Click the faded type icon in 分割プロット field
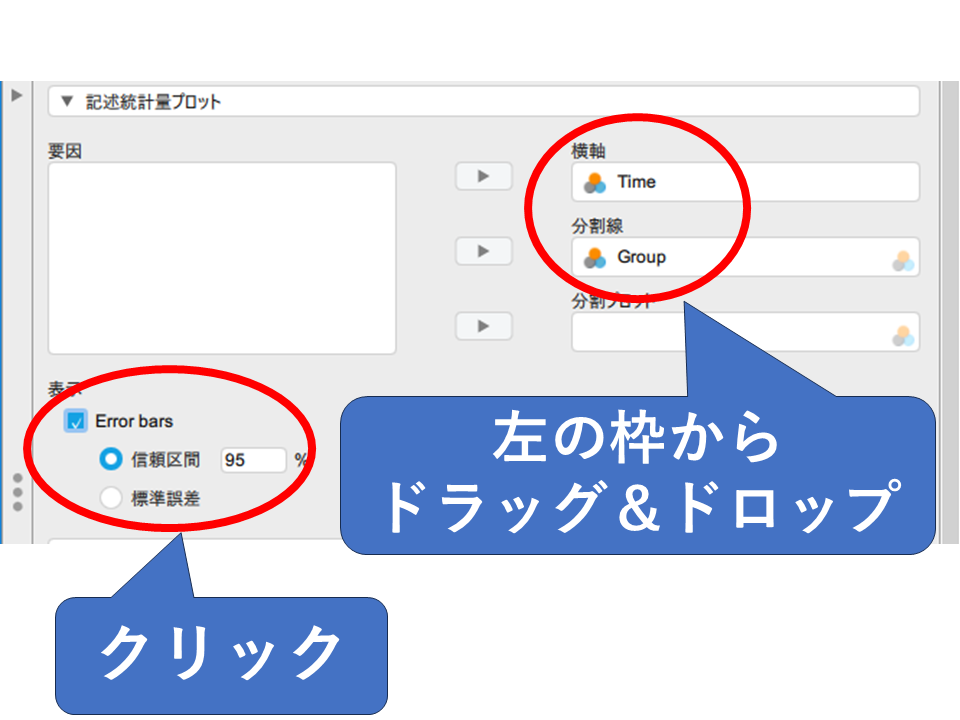Image resolution: width=960 pixels, height=720 pixels. pyautogui.click(x=903, y=336)
